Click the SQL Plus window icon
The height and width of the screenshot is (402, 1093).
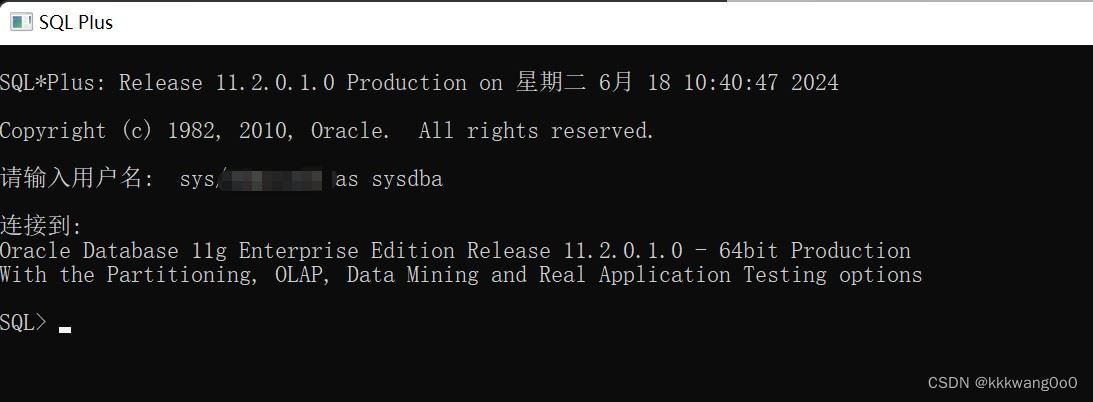coord(21,22)
